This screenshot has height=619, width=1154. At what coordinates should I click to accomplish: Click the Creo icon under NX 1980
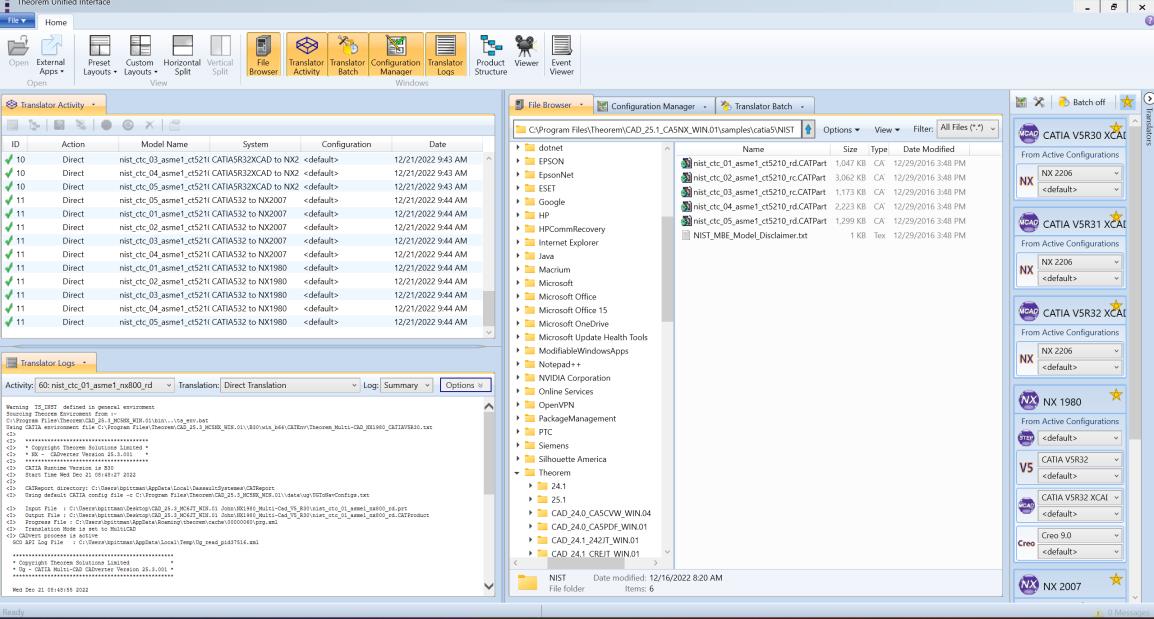1027,543
